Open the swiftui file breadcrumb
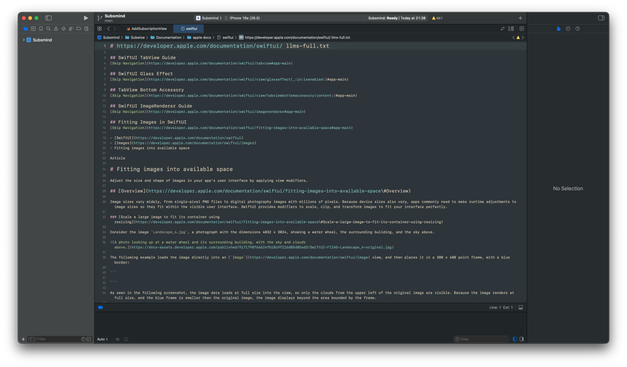 tap(226, 38)
